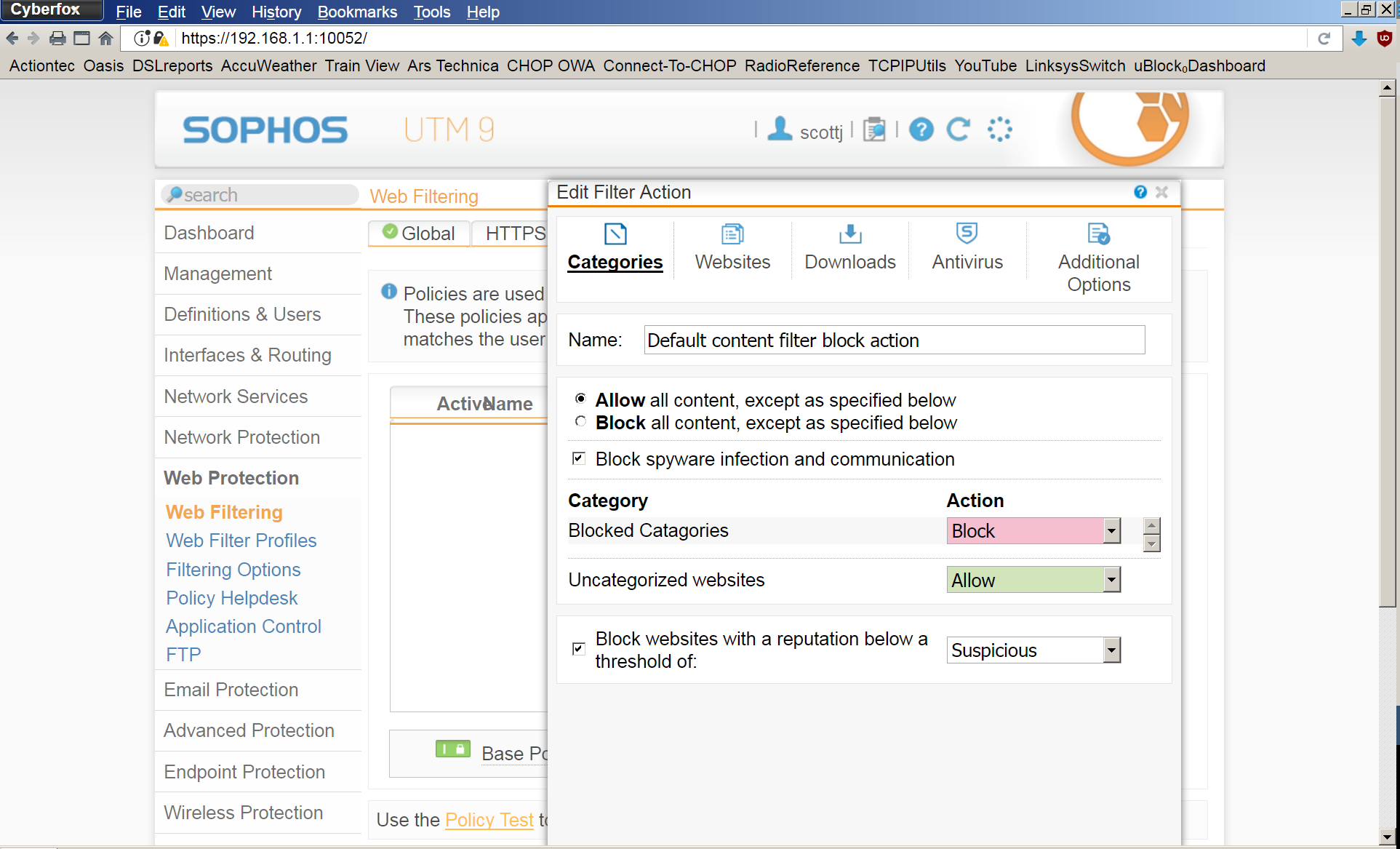Open the DSLreports bookmark
The height and width of the screenshot is (849, 1400).
[x=172, y=65]
